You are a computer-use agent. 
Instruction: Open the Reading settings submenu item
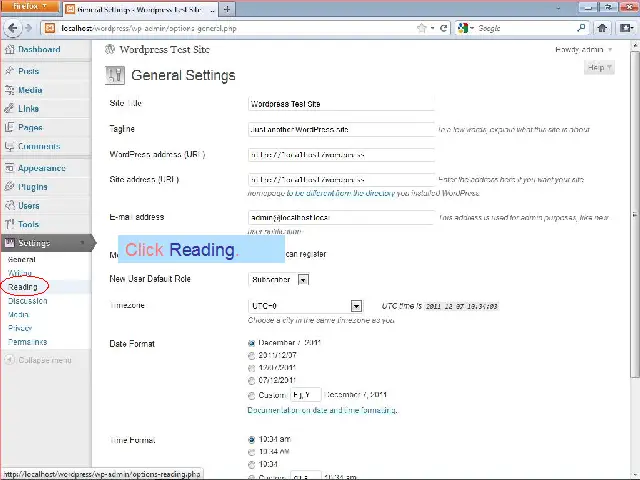click(23, 287)
